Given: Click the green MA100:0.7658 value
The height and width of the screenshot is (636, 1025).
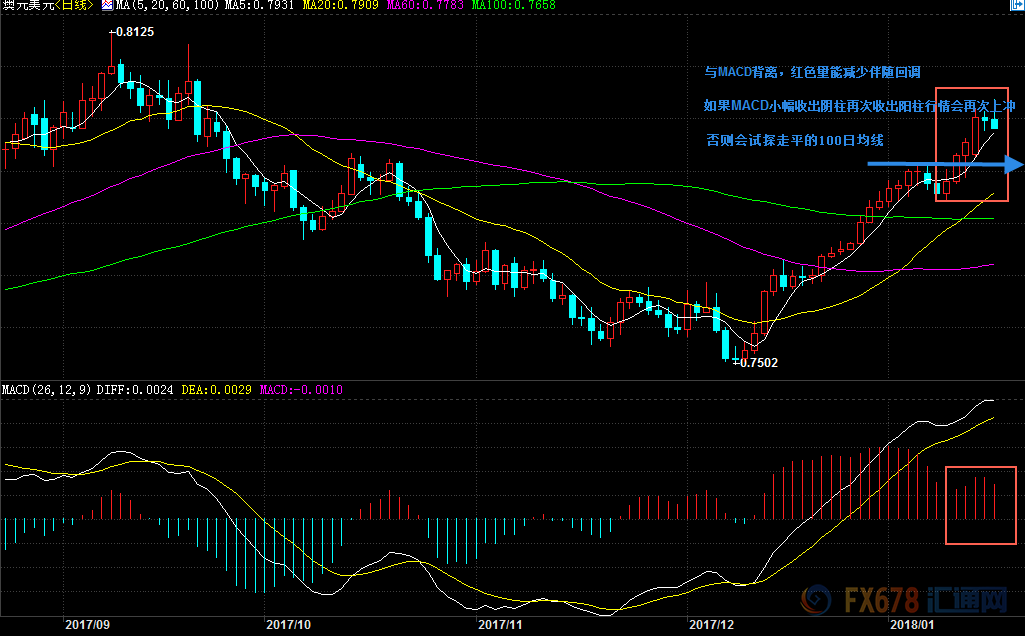Looking at the screenshot, I should (x=514, y=5).
